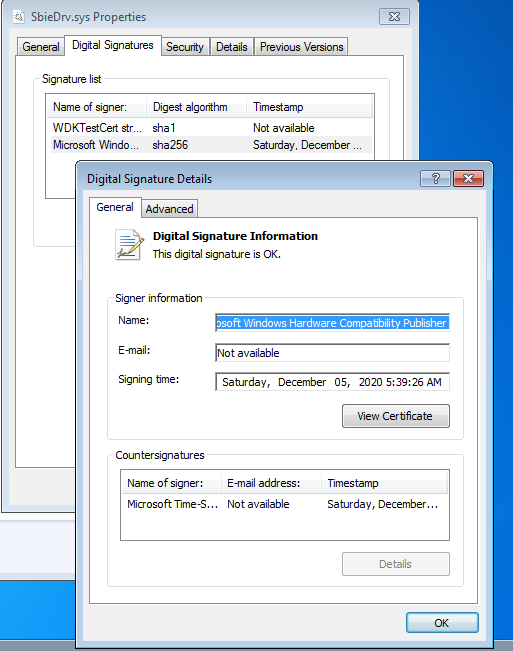
Task: Click the View Certificate button
Action: (396, 416)
